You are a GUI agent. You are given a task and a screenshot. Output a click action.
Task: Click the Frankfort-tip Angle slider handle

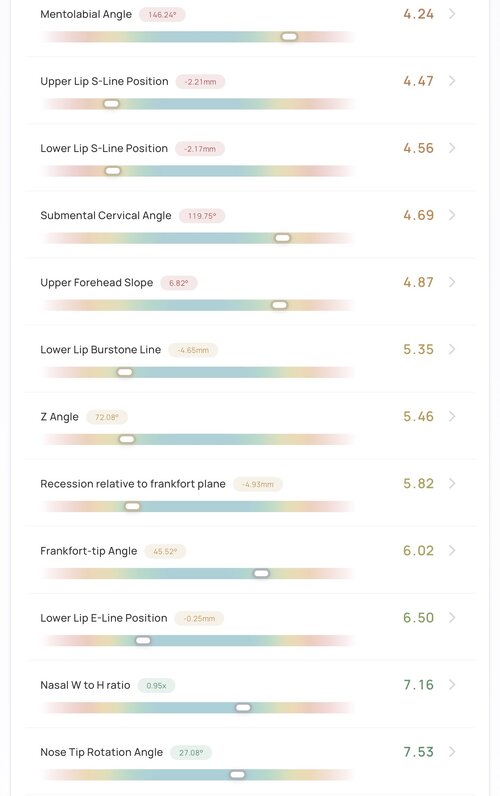pos(261,573)
